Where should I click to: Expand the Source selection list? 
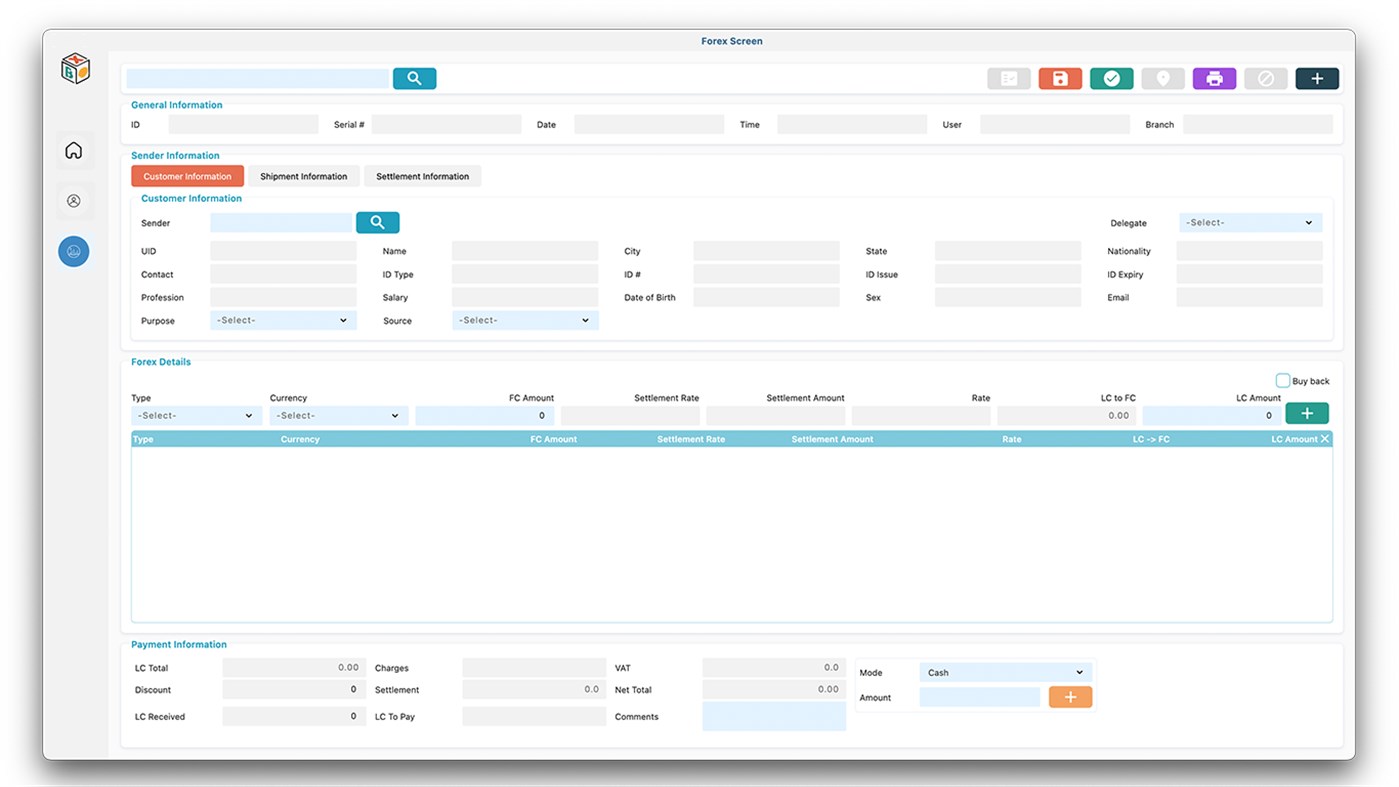click(524, 320)
